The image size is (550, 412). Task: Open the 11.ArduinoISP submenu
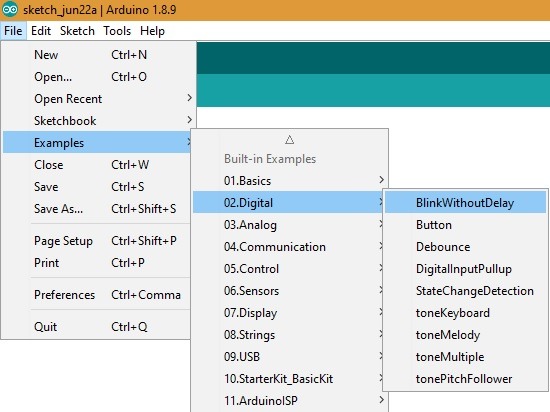click(x=290, y=400)
